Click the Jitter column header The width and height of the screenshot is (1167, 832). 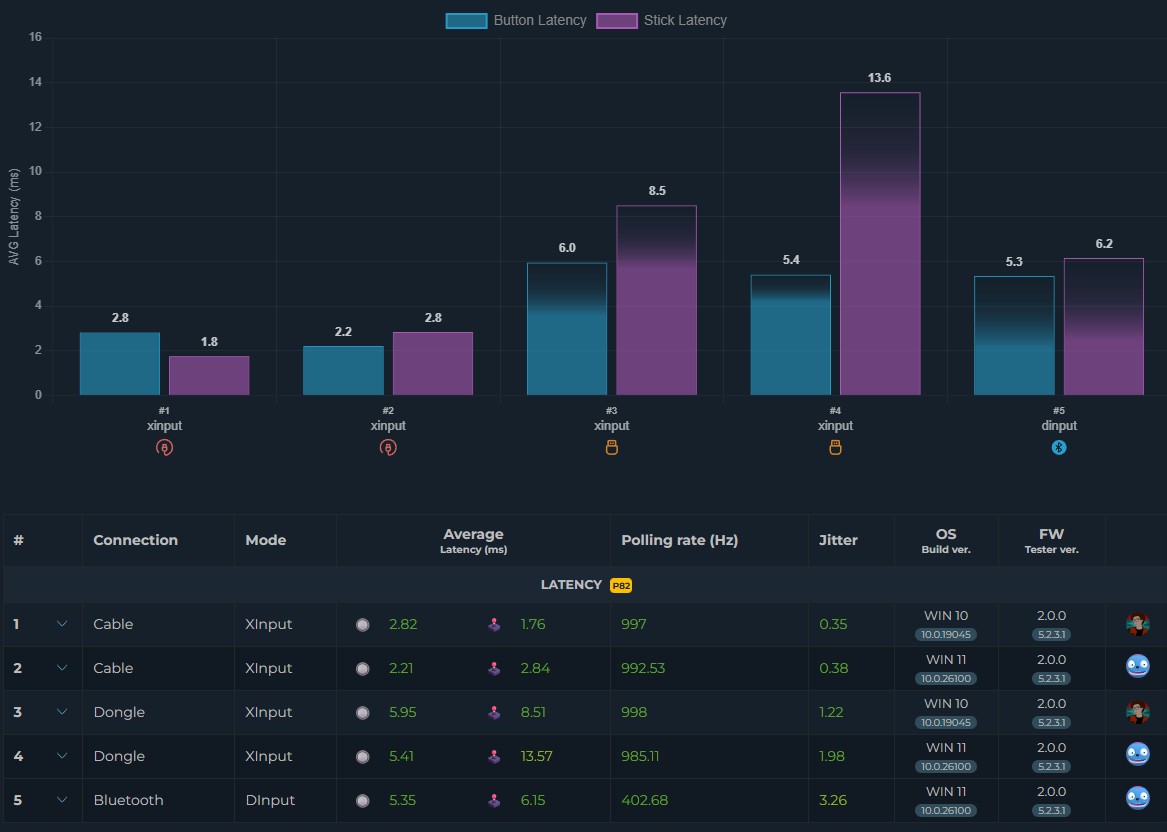(838, 540)
